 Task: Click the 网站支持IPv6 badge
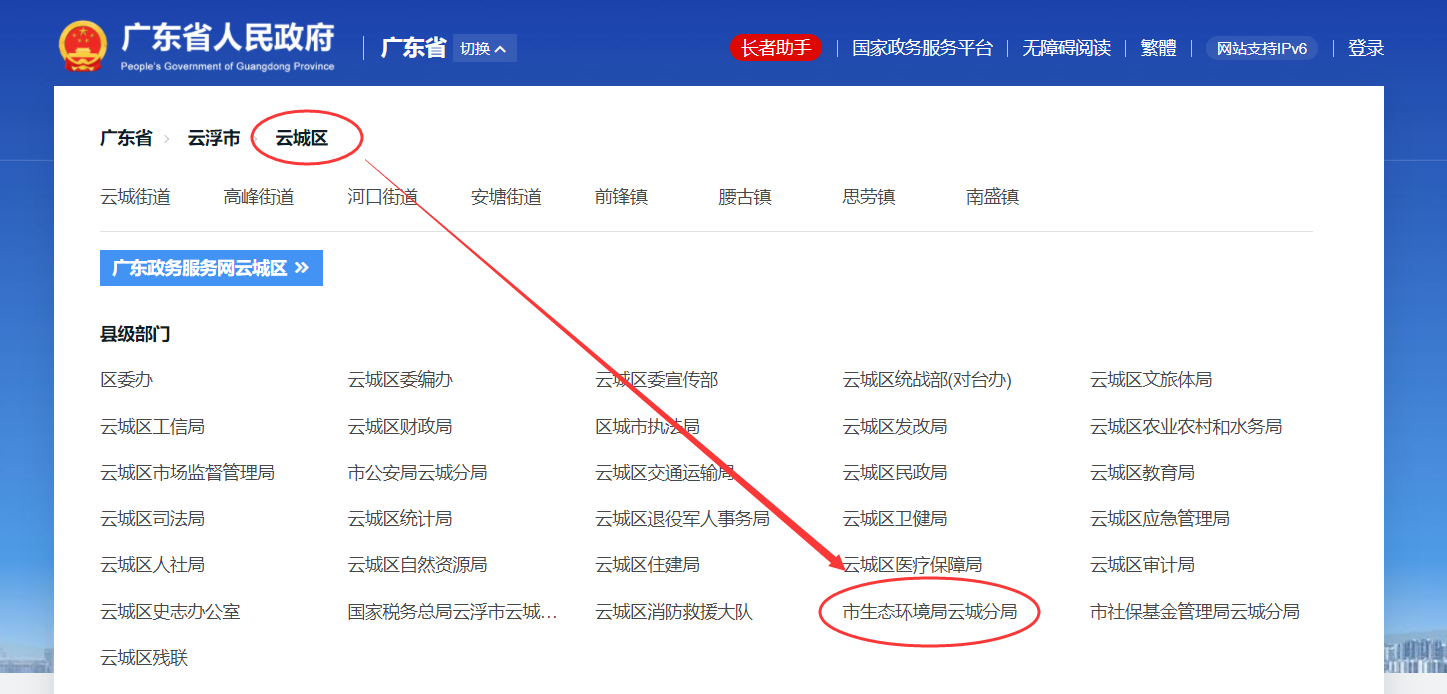[1261, 48]
